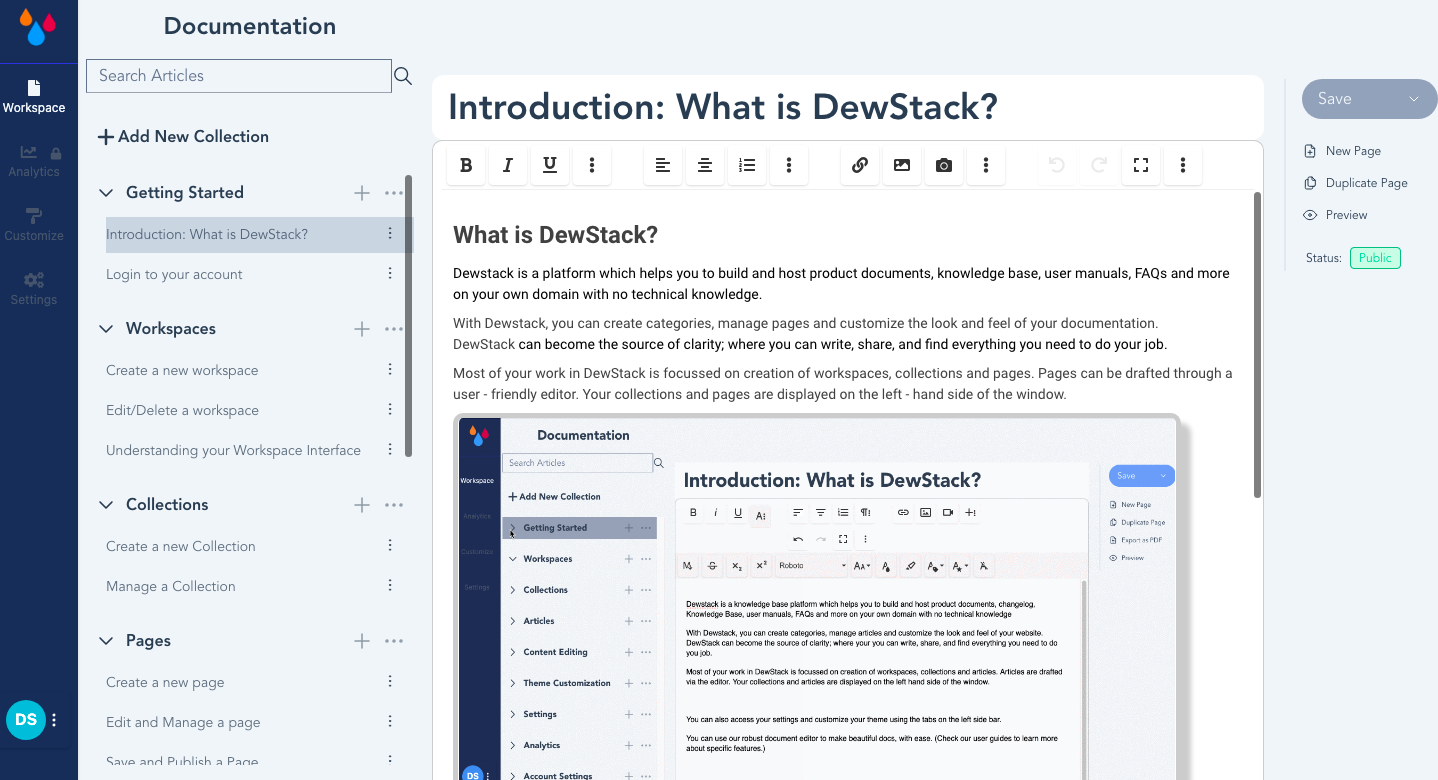Click the DewStack droplets logo
Viewport: 1438px width, 780px height.
(38, 26)
